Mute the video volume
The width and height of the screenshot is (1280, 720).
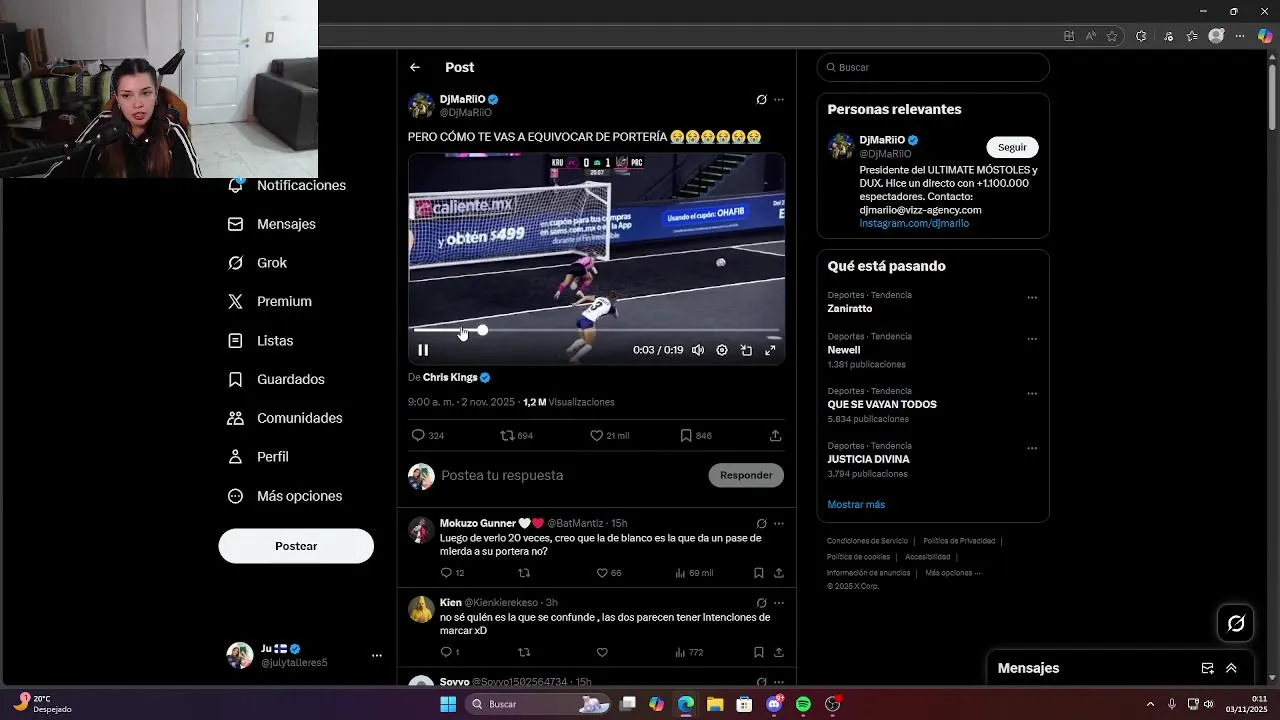[698, 350]
